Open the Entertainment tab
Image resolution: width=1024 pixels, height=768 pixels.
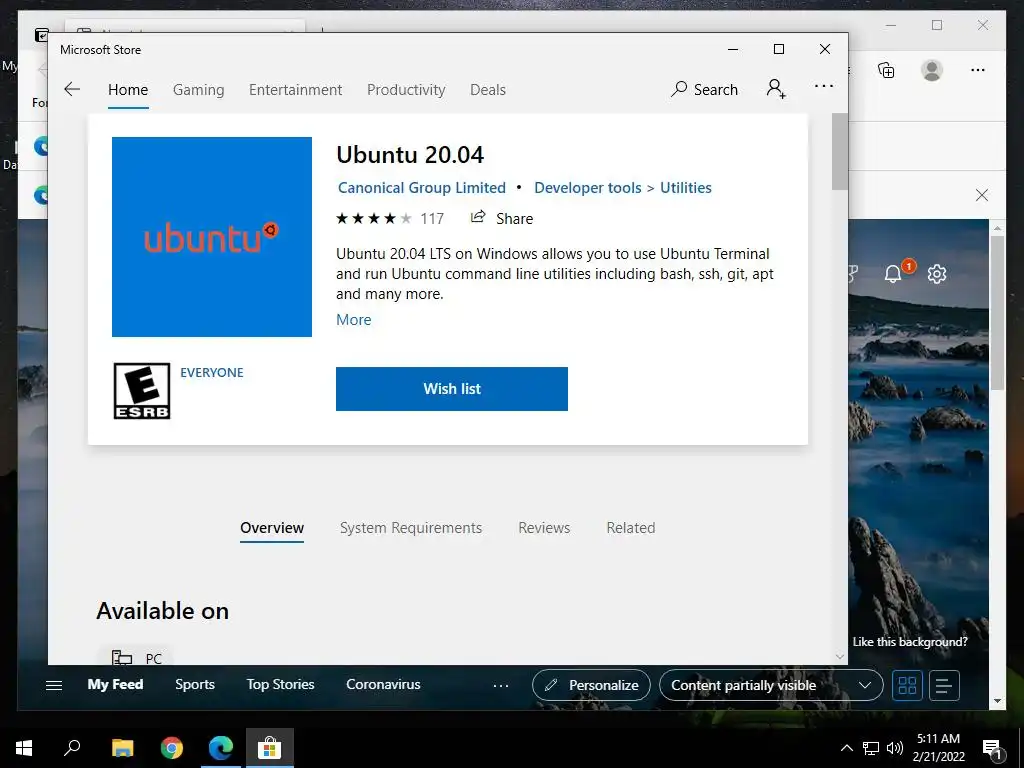point(295,89)
